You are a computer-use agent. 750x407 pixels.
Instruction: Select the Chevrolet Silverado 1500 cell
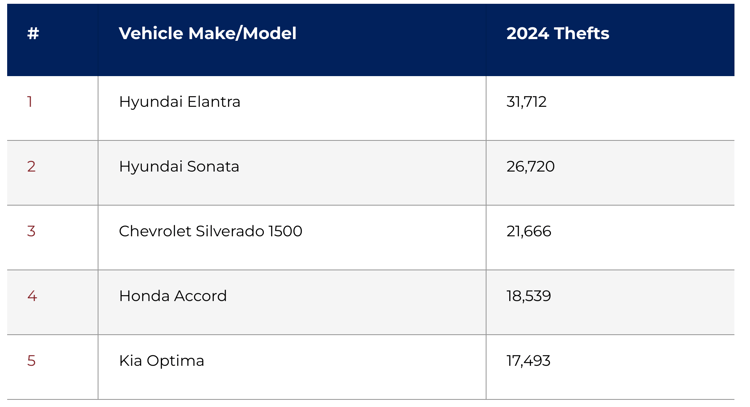[210, 232]
